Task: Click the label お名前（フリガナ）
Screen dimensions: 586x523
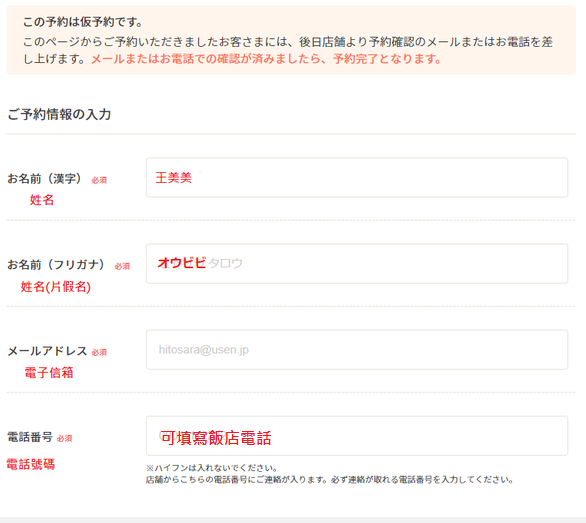Action: coord(56,265)
